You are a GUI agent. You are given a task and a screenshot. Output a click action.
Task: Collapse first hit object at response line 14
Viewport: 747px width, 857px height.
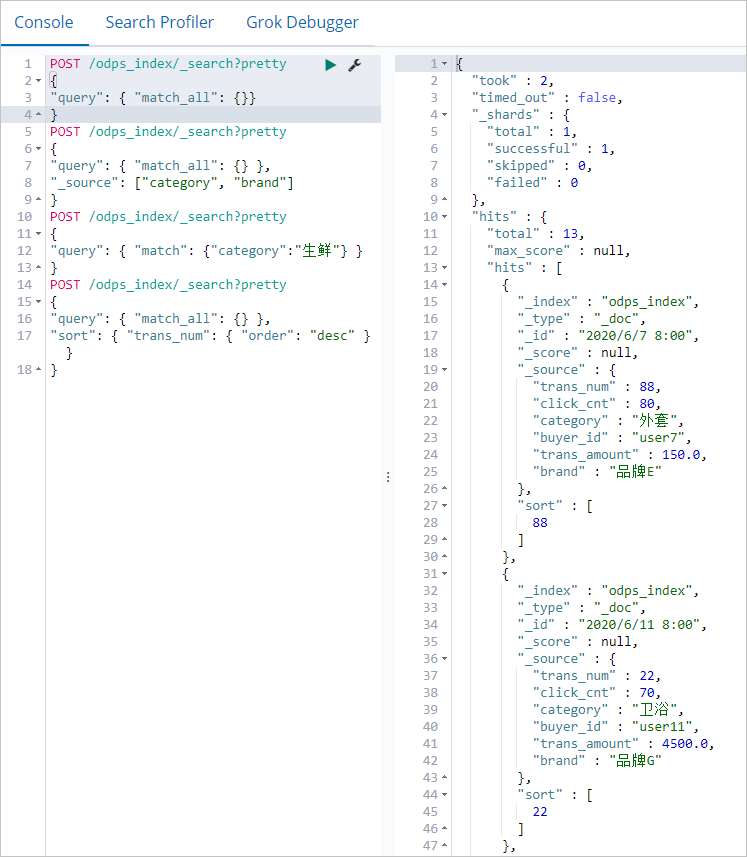[x=444, y=285]
